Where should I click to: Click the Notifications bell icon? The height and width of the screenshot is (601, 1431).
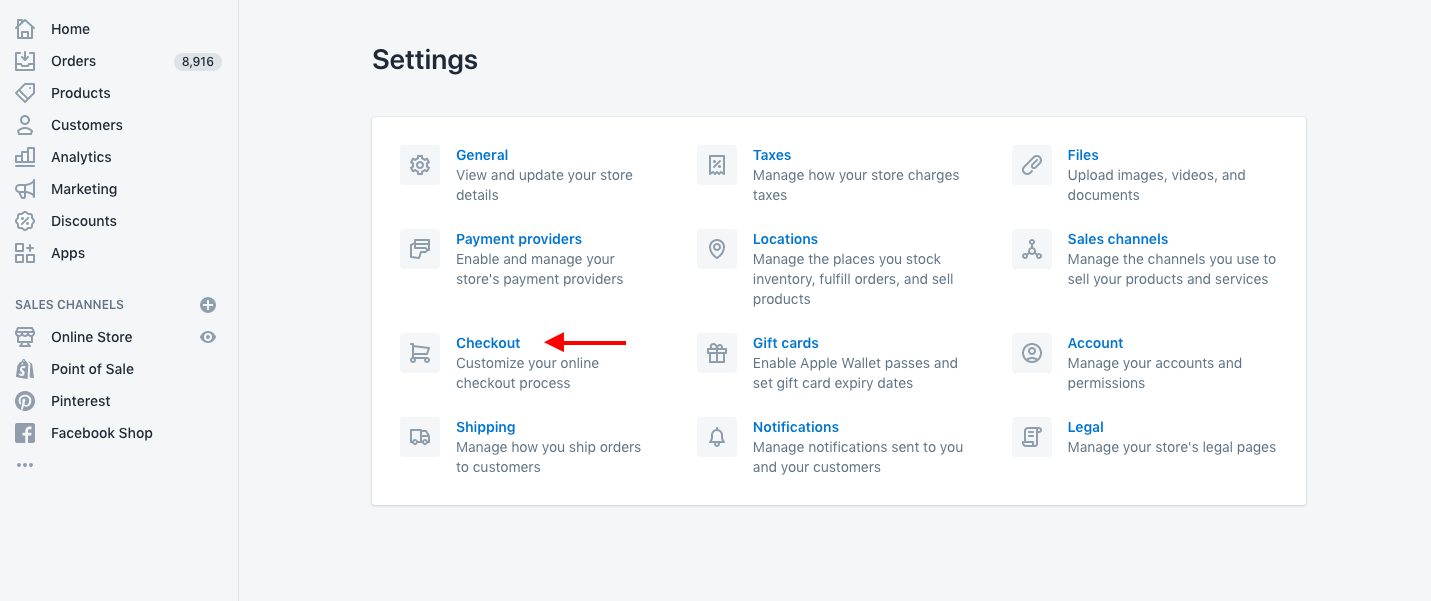coord(717,437)
